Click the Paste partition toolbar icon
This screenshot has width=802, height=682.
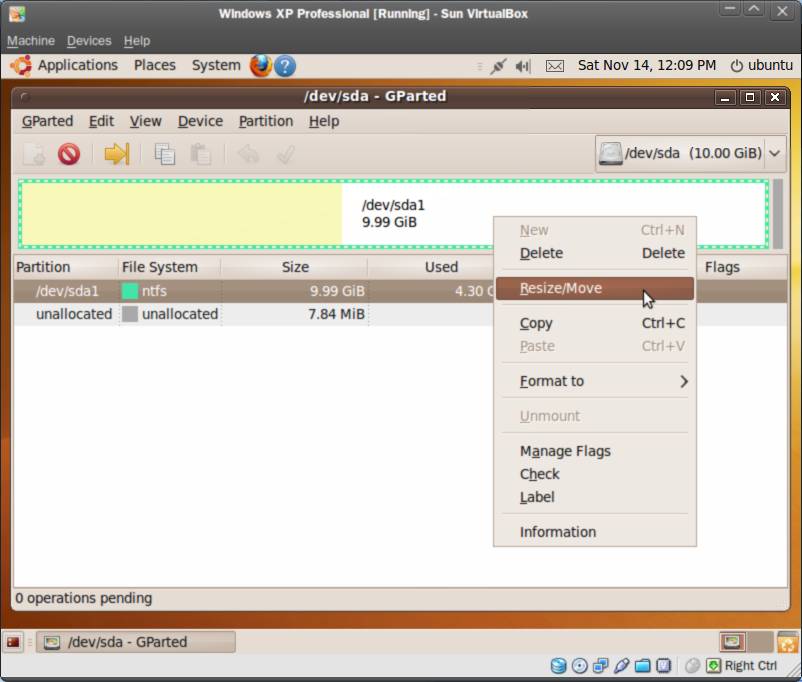[200, 153]
